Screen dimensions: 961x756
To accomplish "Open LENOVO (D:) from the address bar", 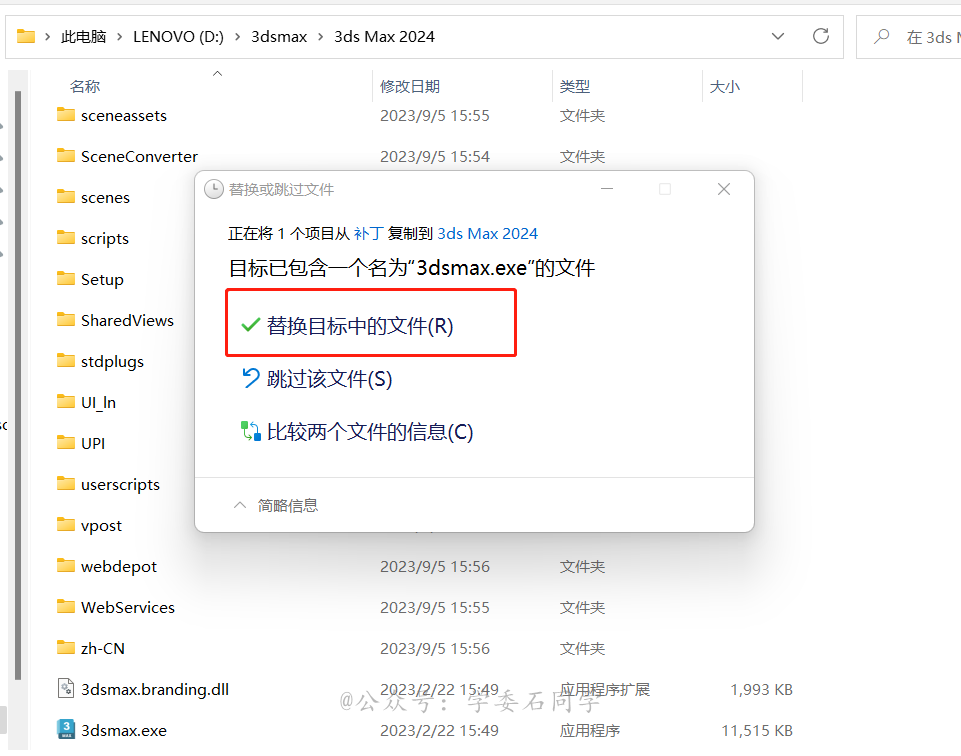I will click(x=178, y=36).
